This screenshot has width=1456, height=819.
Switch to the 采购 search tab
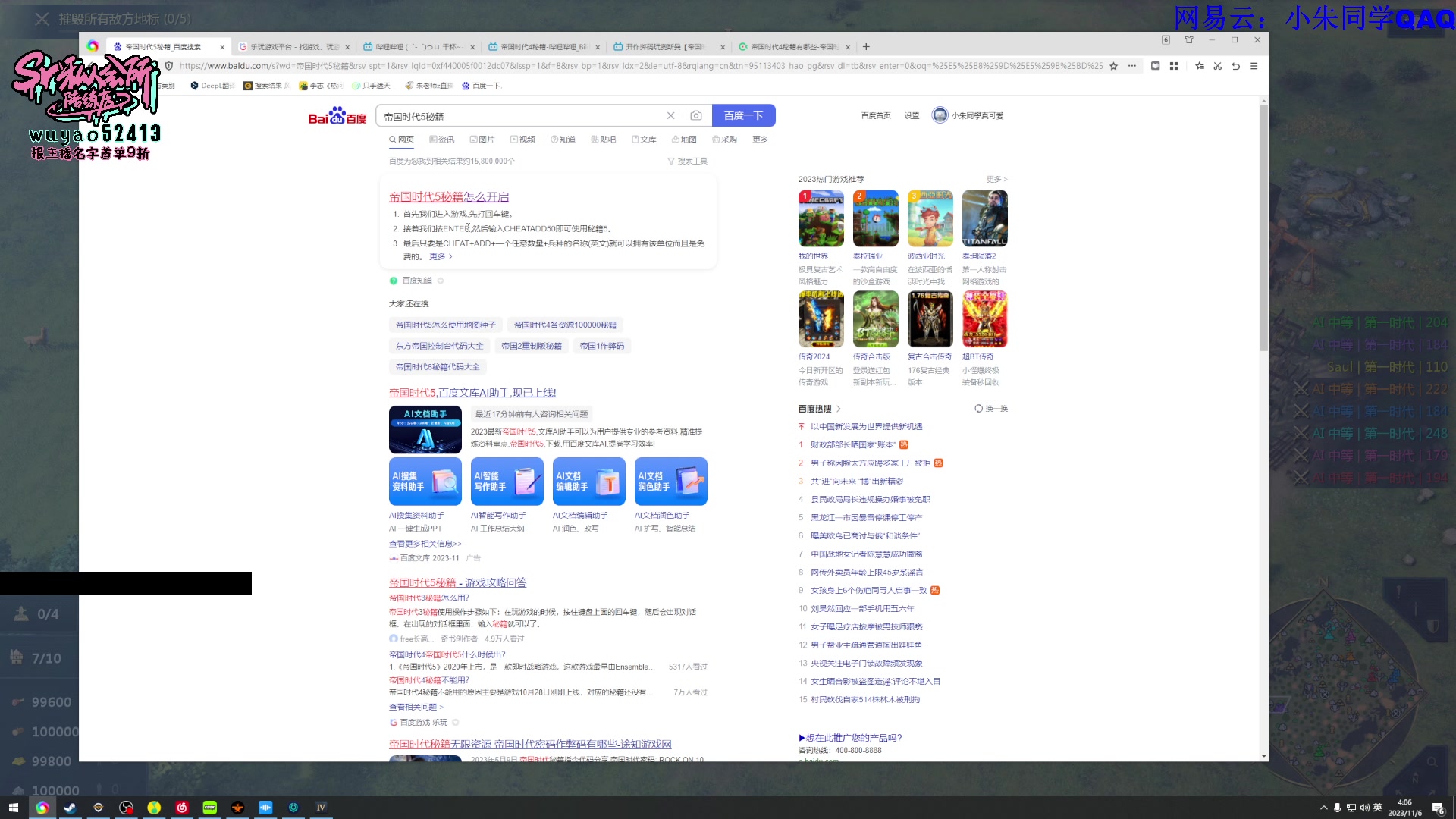tap(724, 140)
